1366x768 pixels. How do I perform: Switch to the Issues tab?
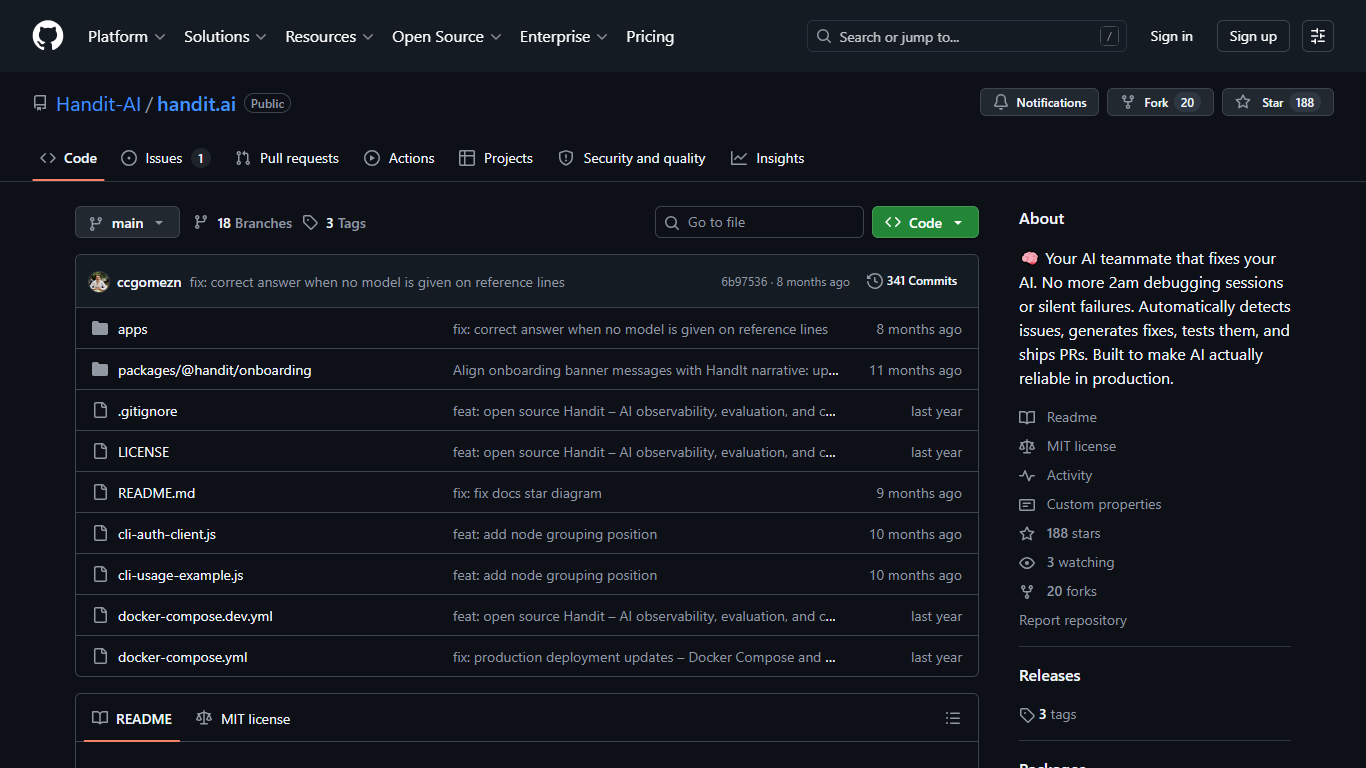coord(165,158)
